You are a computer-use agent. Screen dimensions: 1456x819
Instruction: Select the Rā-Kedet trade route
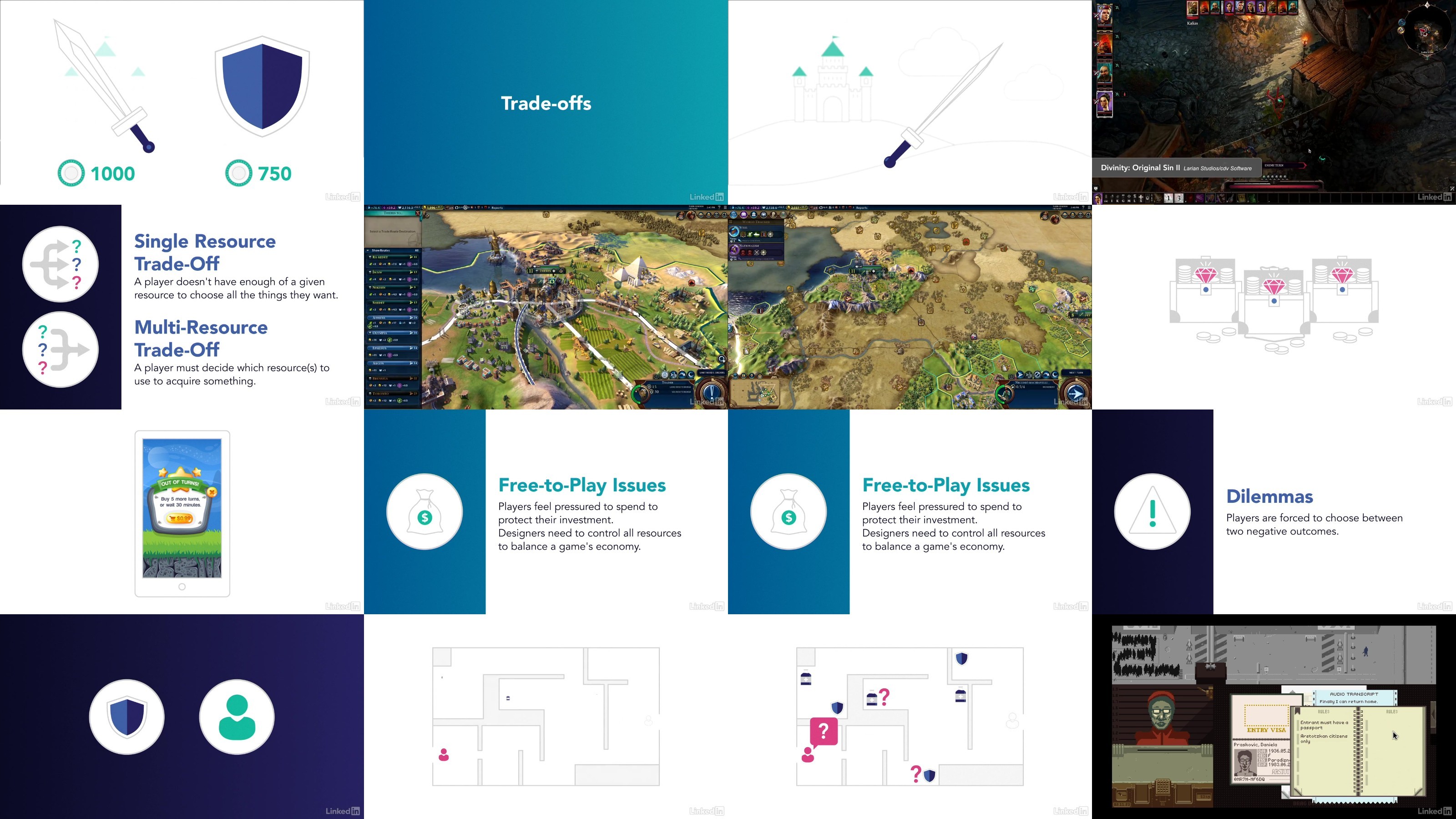394,261
